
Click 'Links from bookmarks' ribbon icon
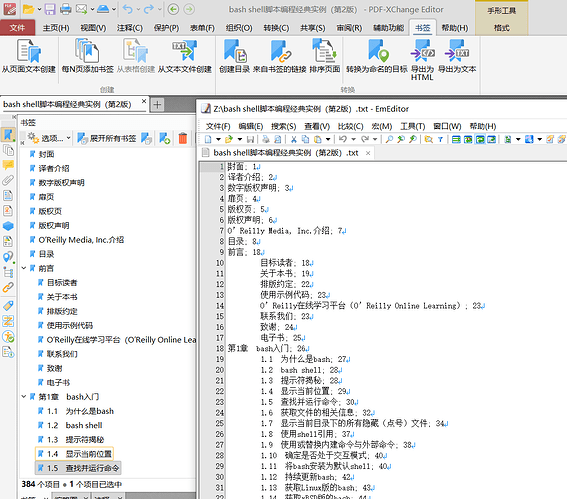coord(279,56)
